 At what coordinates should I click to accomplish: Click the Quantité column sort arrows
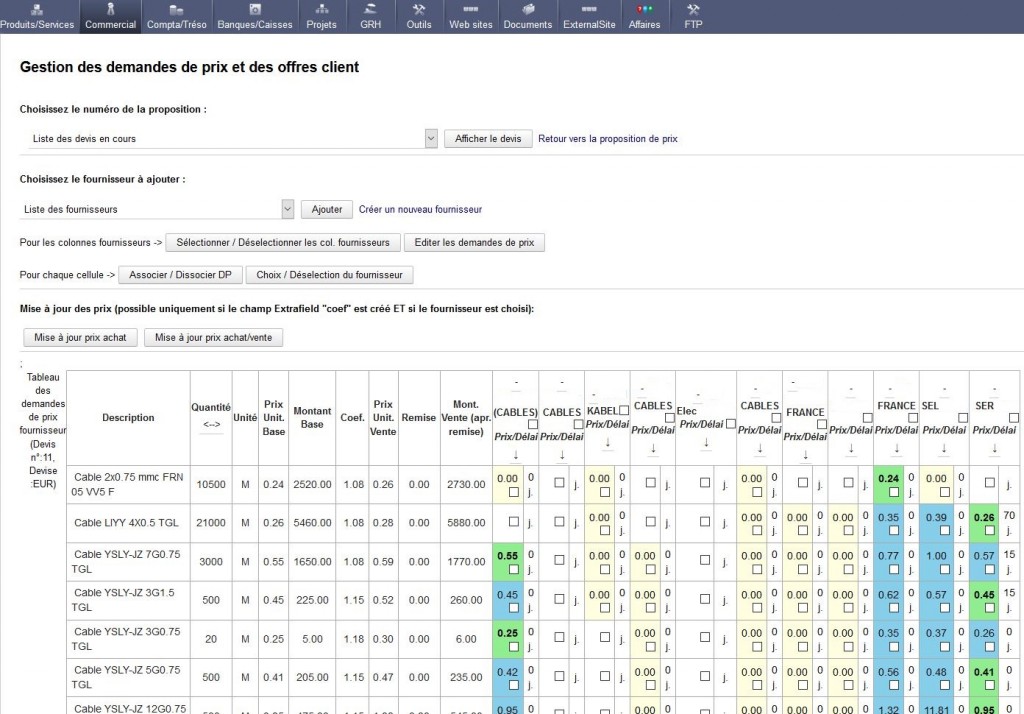coord(211,424)
